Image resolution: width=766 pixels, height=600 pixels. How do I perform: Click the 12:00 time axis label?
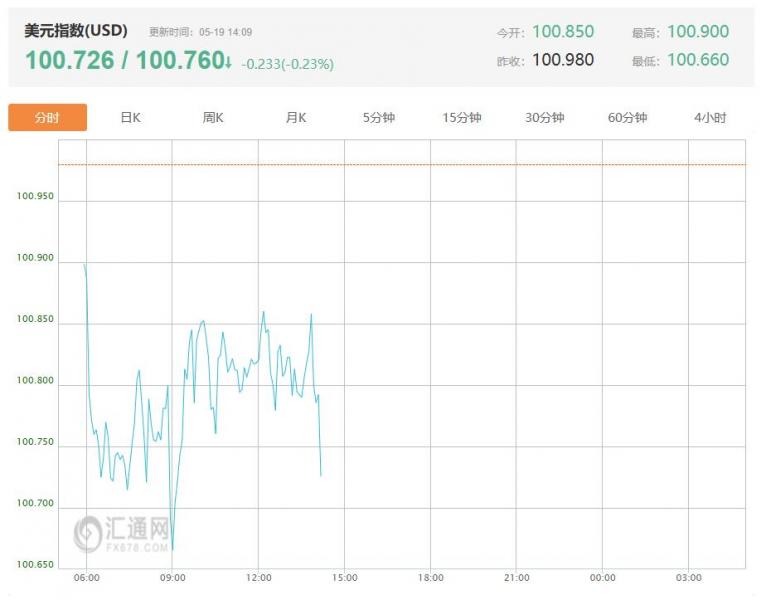tap(258, 578)
